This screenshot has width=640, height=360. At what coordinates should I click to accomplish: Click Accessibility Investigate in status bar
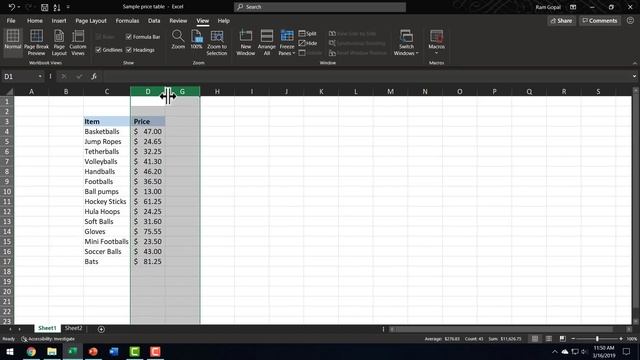tap(48, 339)
